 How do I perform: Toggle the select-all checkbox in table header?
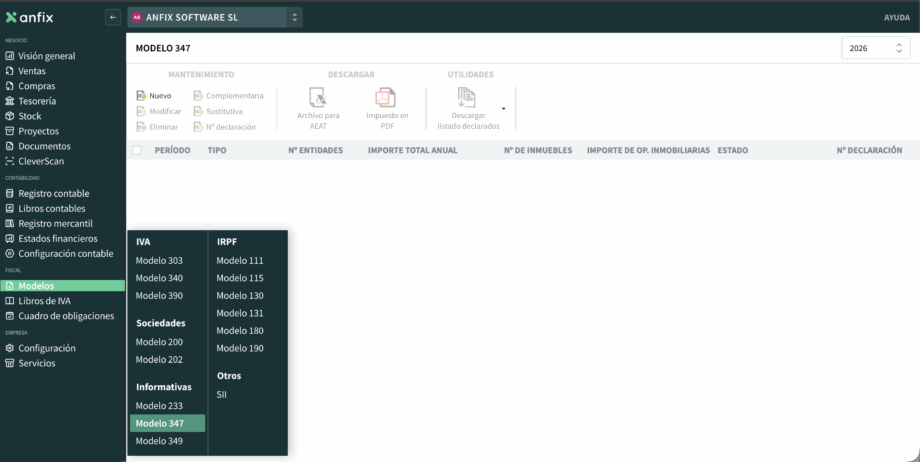(x=137, y=150)
